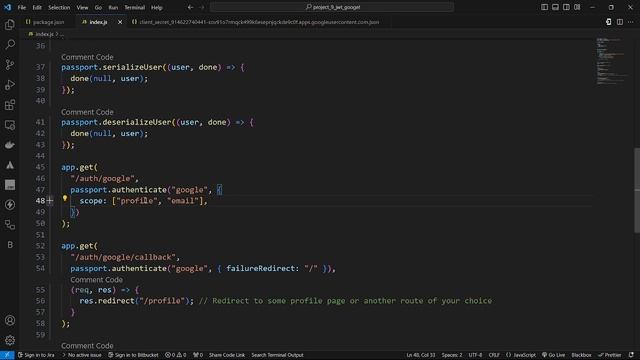Open the Source Control view
The image size is (640, 360).
point(10,64)
